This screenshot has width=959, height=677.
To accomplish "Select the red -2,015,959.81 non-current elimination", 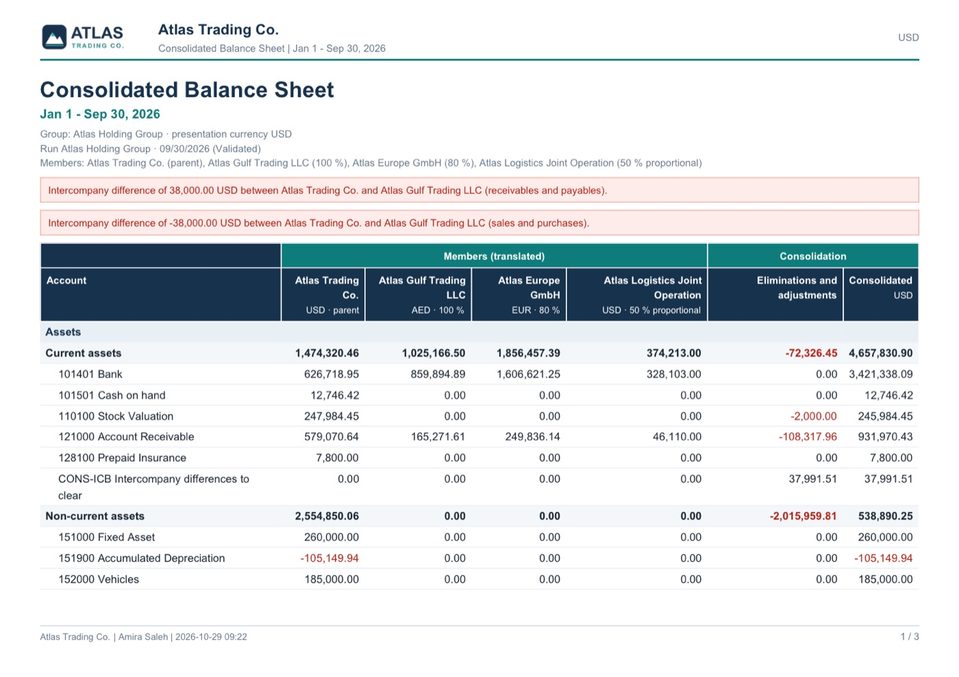I will [x=803, y=516].
